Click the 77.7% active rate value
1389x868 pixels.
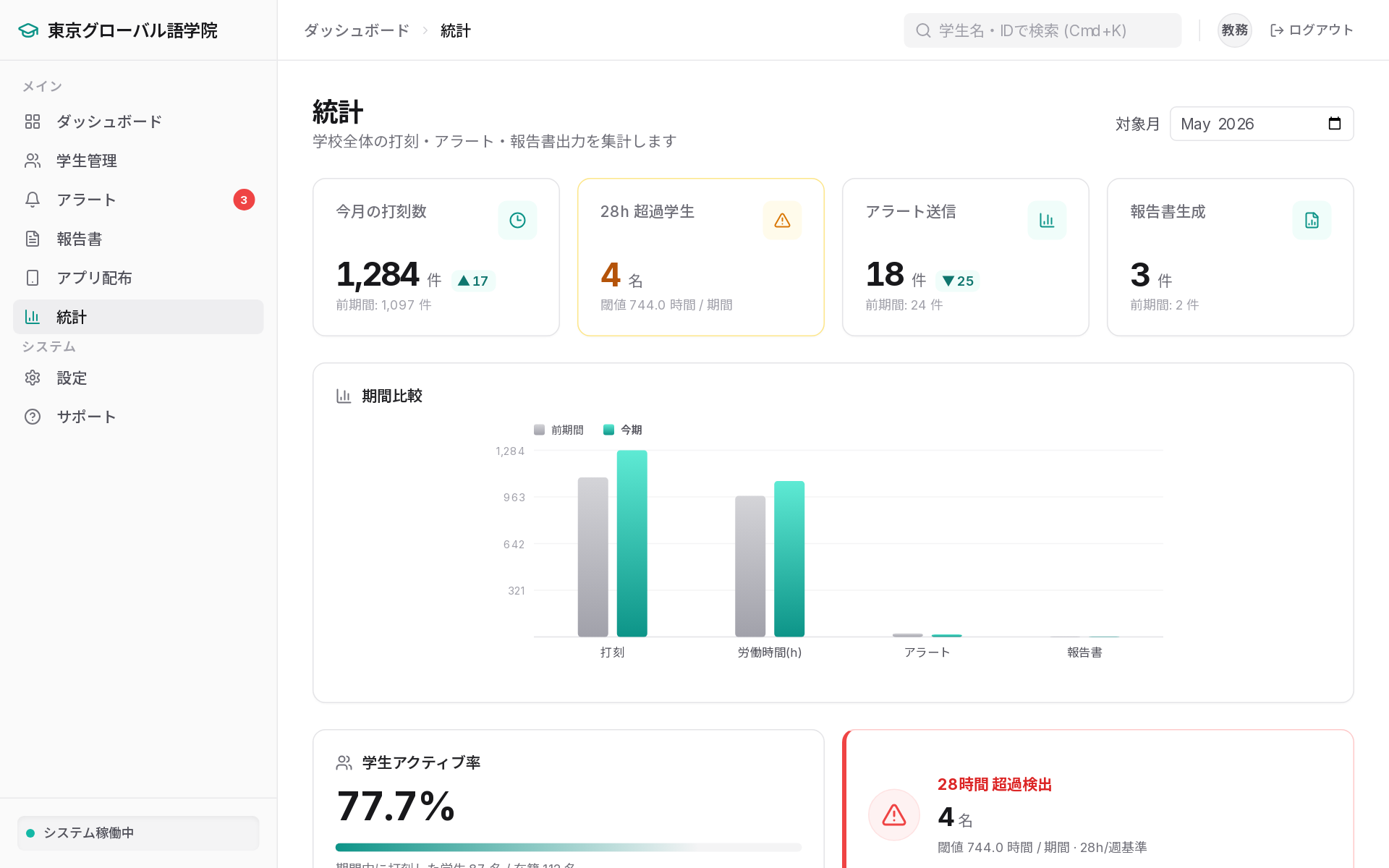pyautogui.click(x=396, y=806)
